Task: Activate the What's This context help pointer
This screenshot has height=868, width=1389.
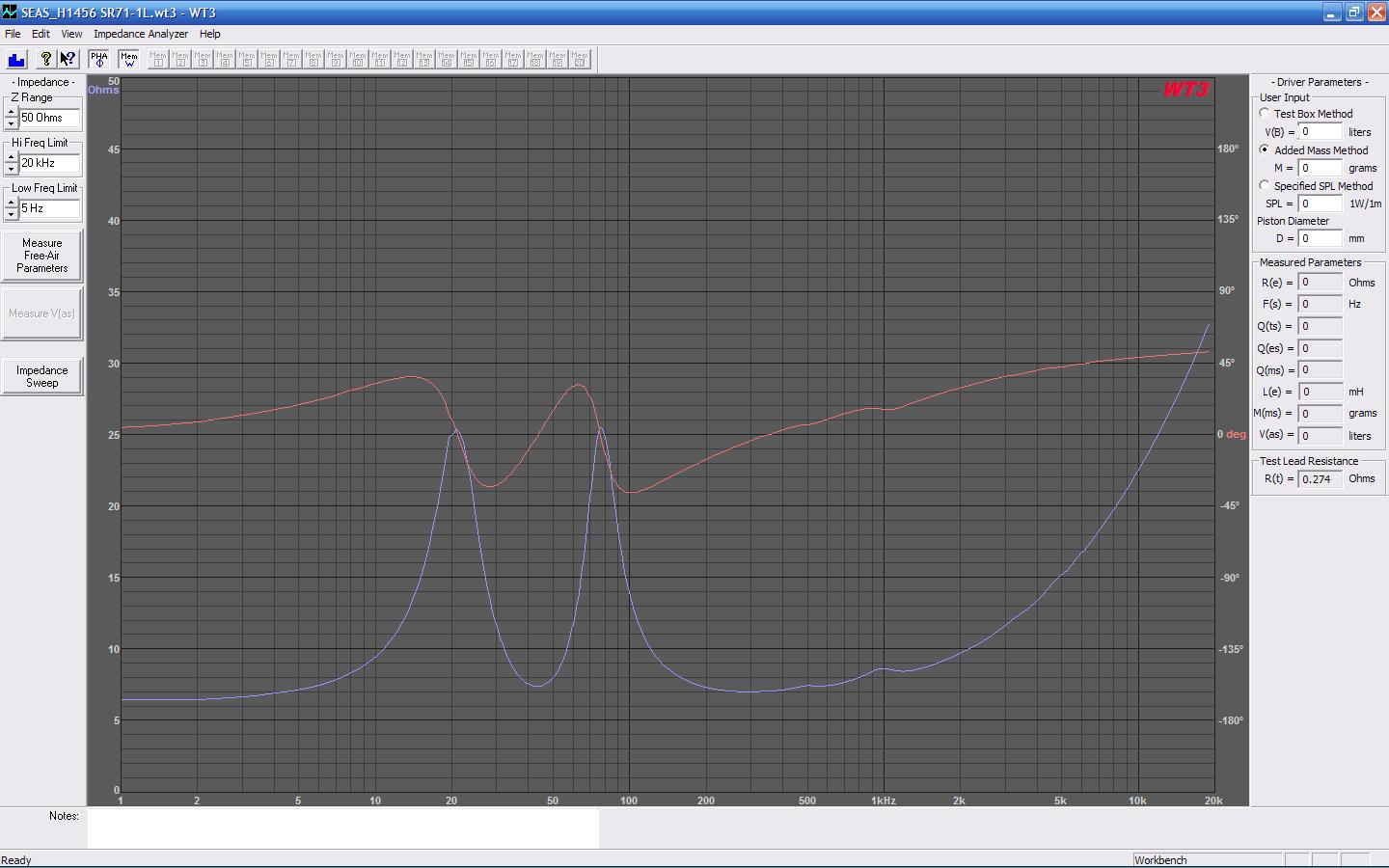Action: pos(68,59)
